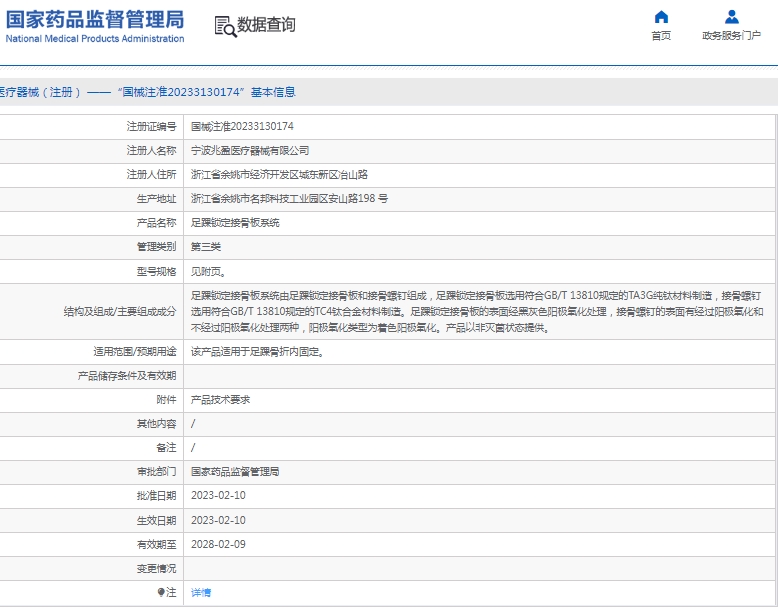Click the 其他内容 row label
This screenshot has width=778, height=610.
point(156,424)
